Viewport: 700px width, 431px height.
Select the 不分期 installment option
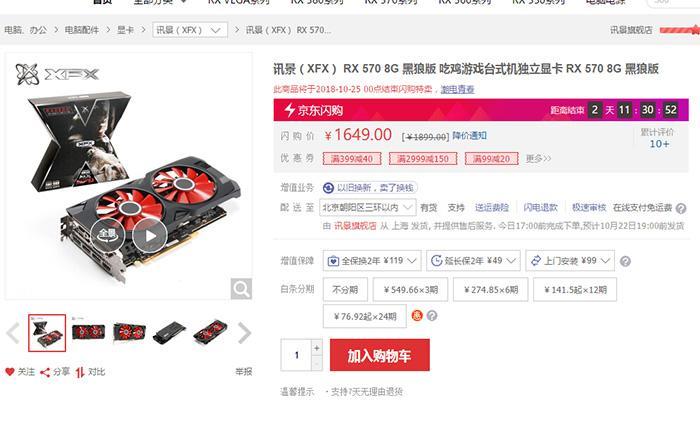pyautogui.click(x=345, y=289)
